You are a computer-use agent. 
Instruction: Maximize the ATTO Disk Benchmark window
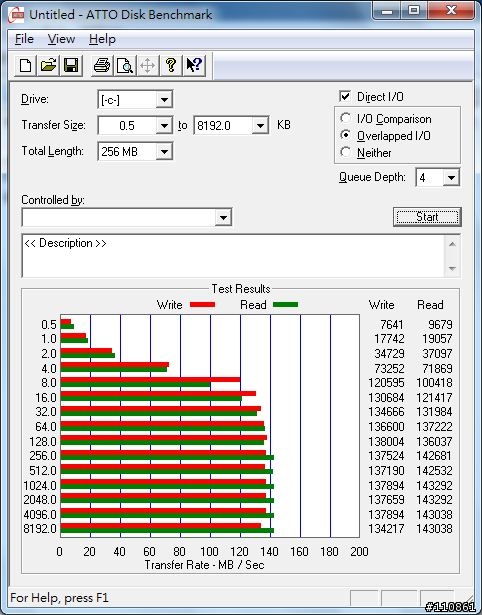(x=414, y=11)
